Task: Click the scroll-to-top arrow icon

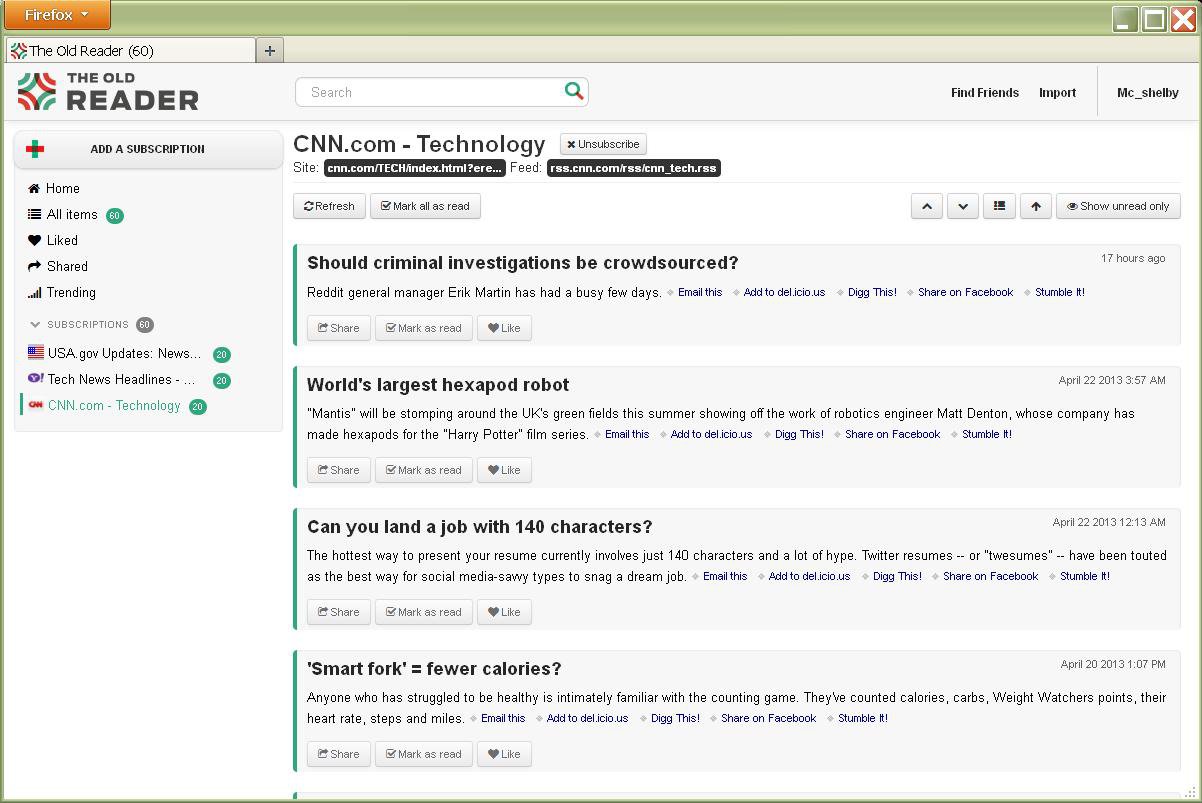Action: [1036, 206]
